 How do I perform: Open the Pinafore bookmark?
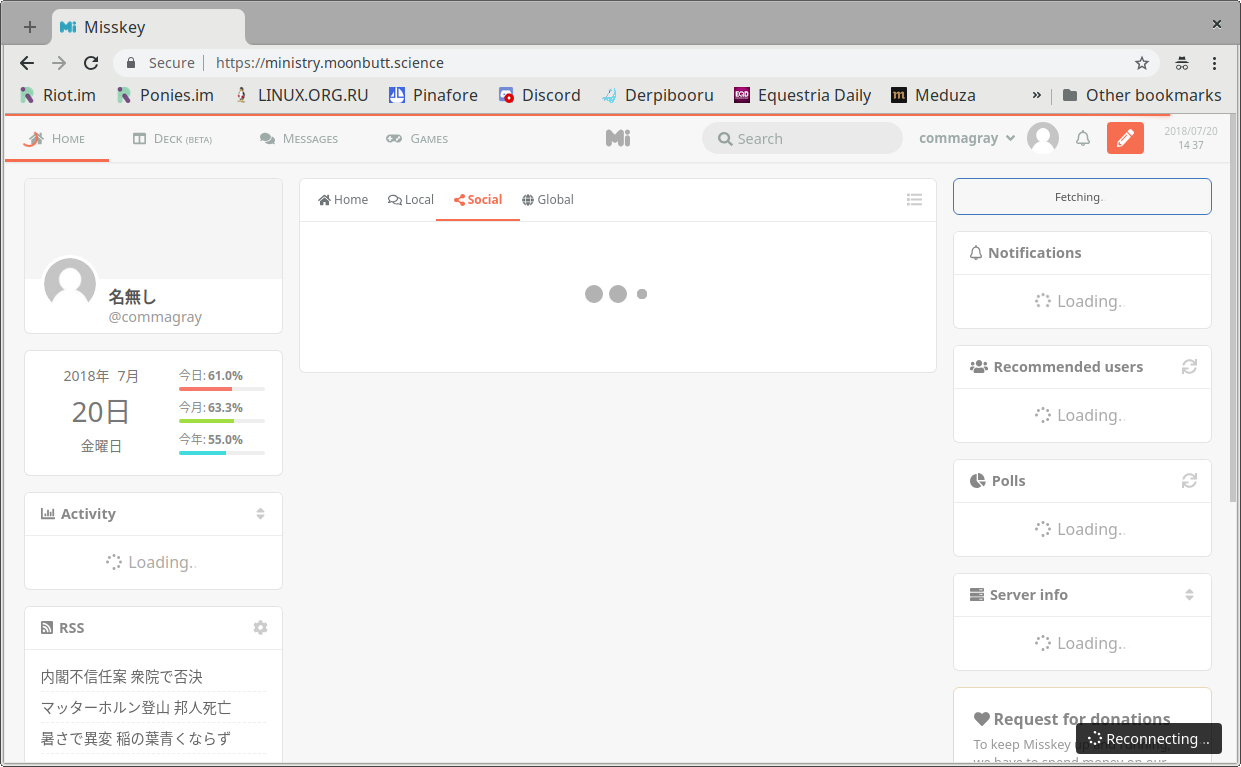point(433,95)
